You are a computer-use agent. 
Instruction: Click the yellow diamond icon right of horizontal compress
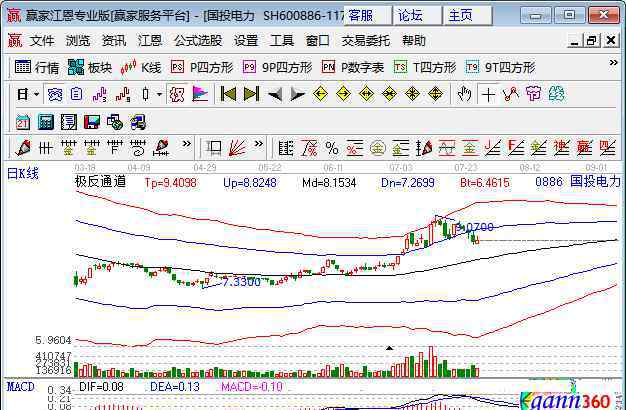click(x=412, y=95)
